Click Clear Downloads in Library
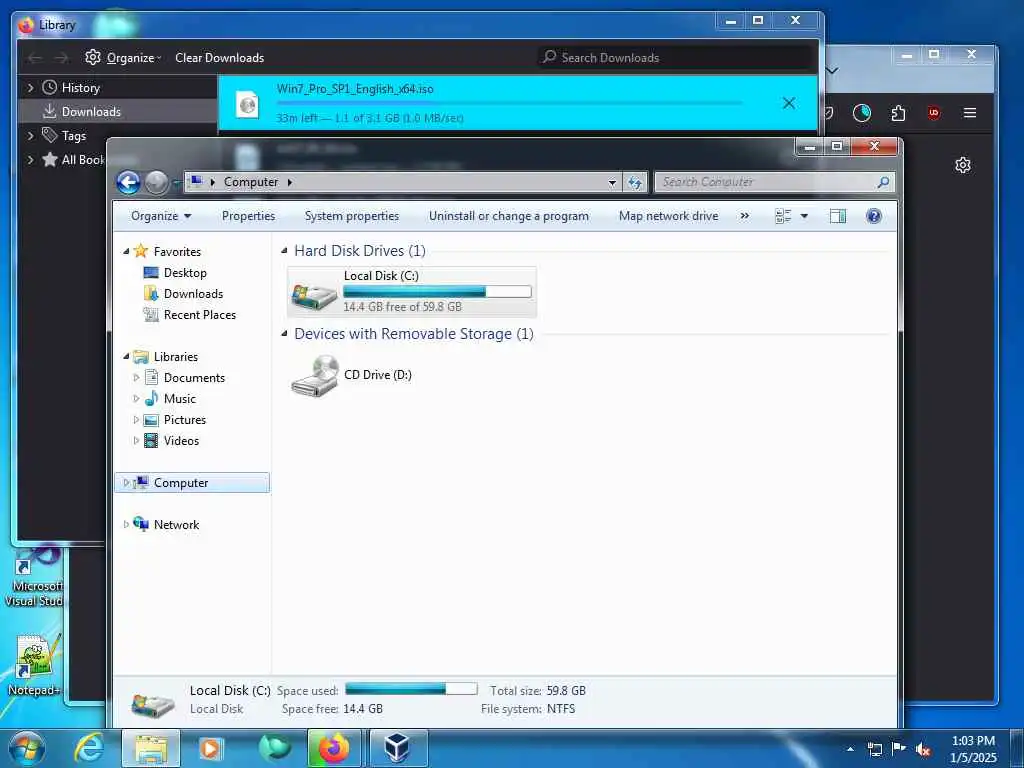The width and height of the screenshot is (1024, 768). tap(219, 58)
